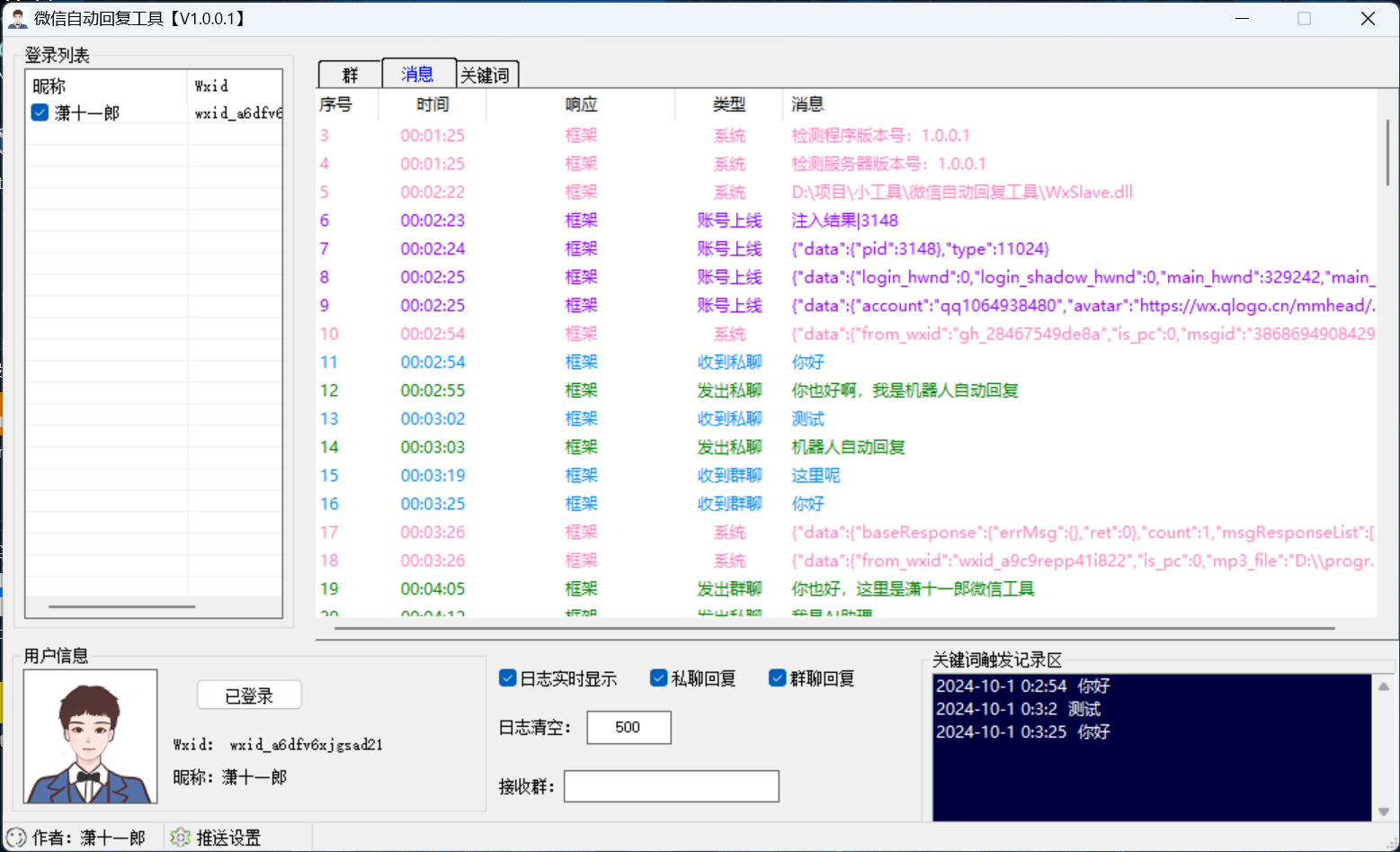Select message row 12 你也好啊
The height and width of the screenshot is (852, 1400).
(x=845, y=390)
